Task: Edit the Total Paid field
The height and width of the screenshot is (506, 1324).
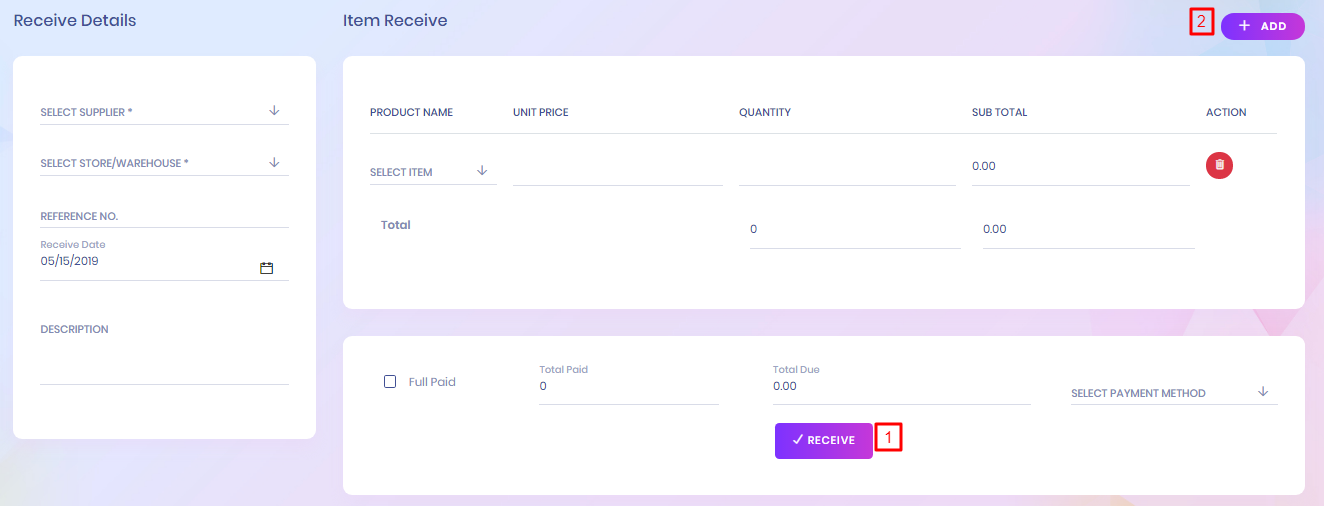Action: pyautogui.click(x=628, y=386)
